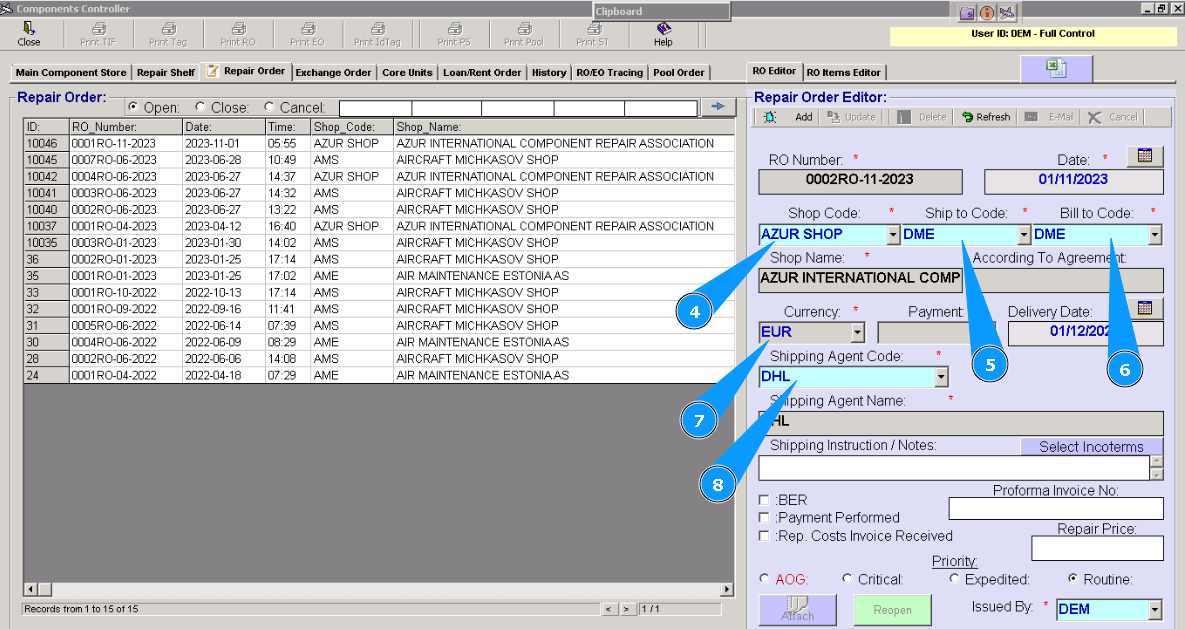
Task: Click the Attach button
Action: tap(797, 609)
